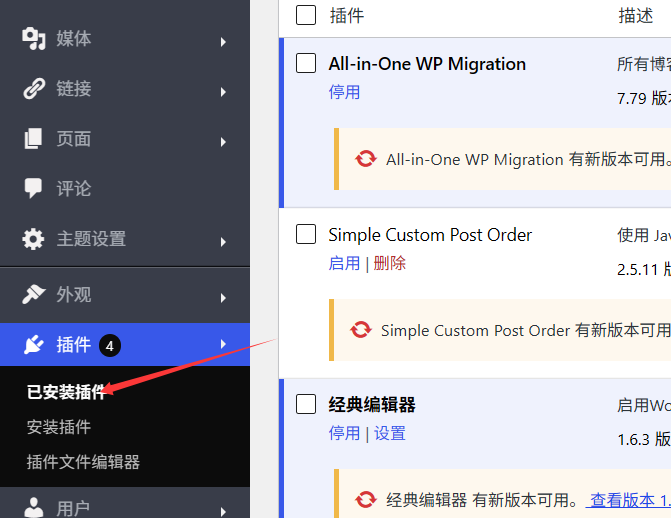Click 'All-in-One WP Migration 有新版本可用' notice text
Screen dimensions: 671x518
[528, 160]
